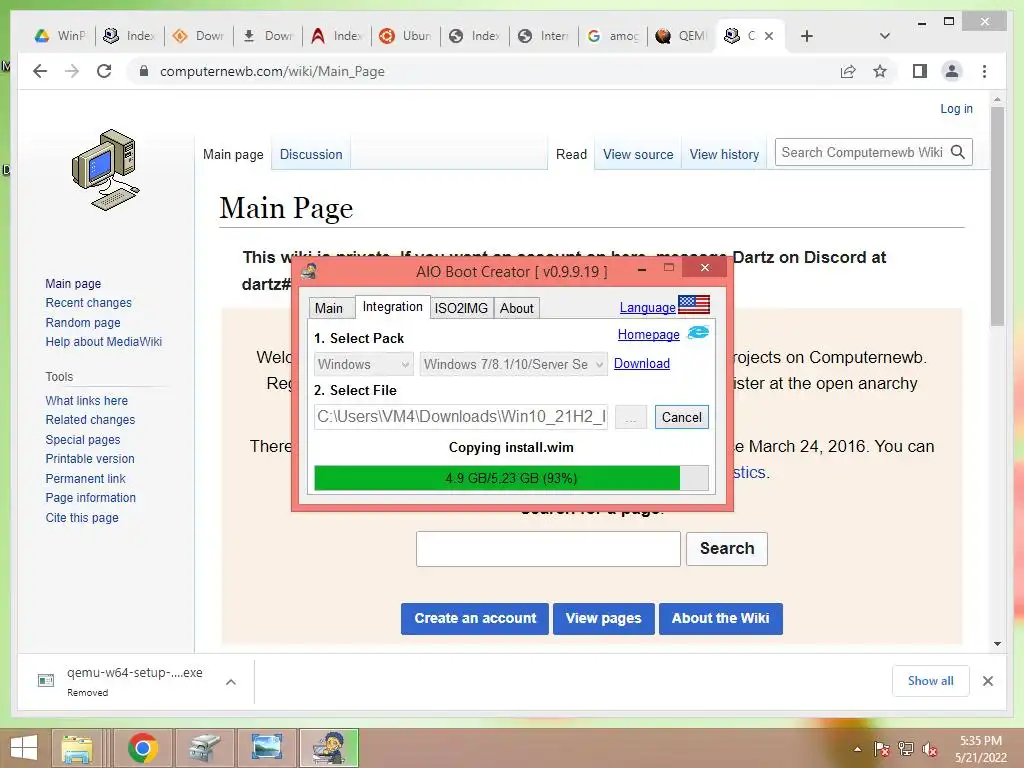Show hidden tray icons arrow
This screenshot has height=768, width=1024.
tap(857, 749)
